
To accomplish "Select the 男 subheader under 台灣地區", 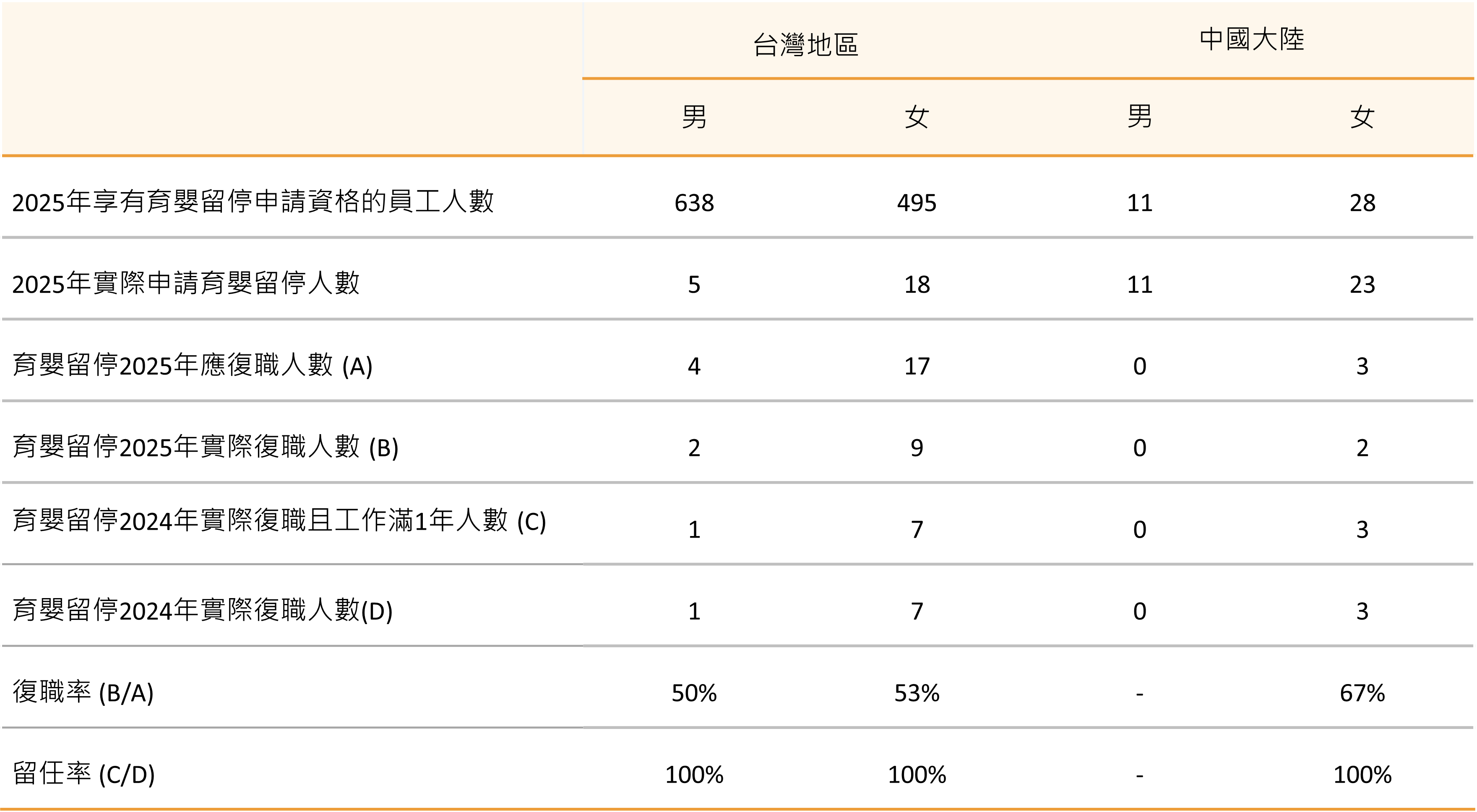I will (x=694, y=117).
